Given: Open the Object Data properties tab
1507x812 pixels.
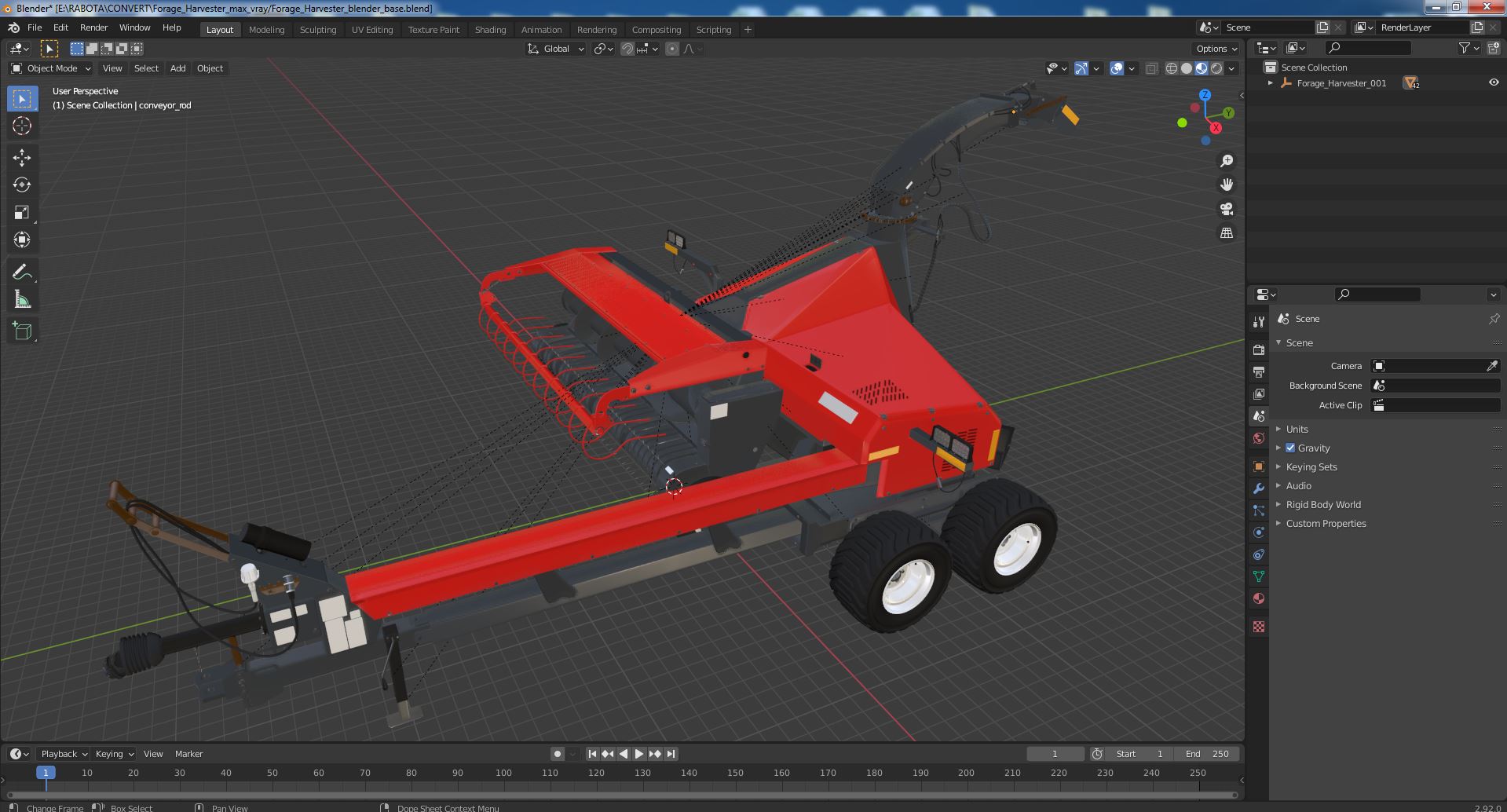Looking at the screenshot, I should pyautogui.click(x=1259, y=576).
